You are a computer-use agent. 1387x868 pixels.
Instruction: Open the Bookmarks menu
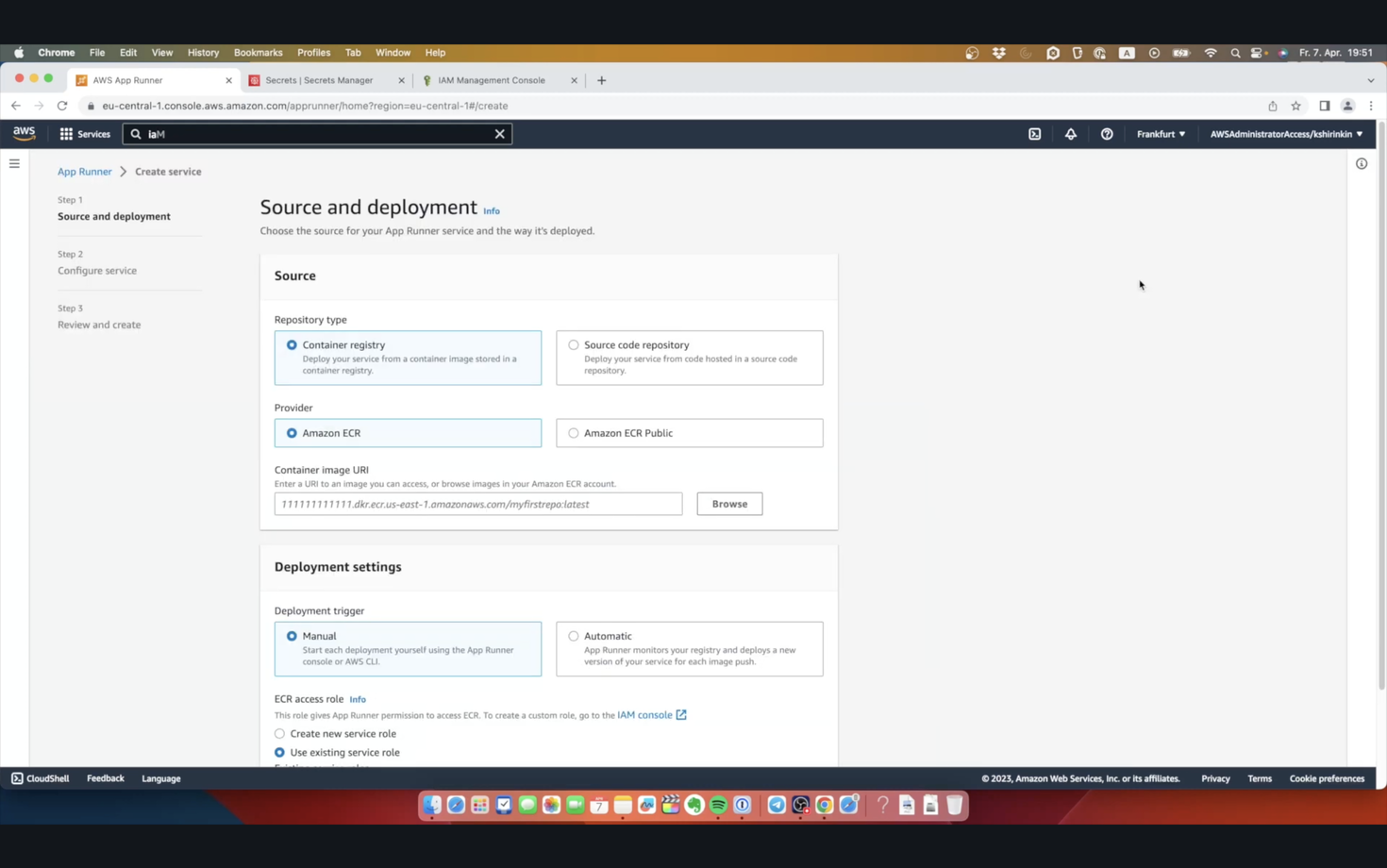[258, 53]
